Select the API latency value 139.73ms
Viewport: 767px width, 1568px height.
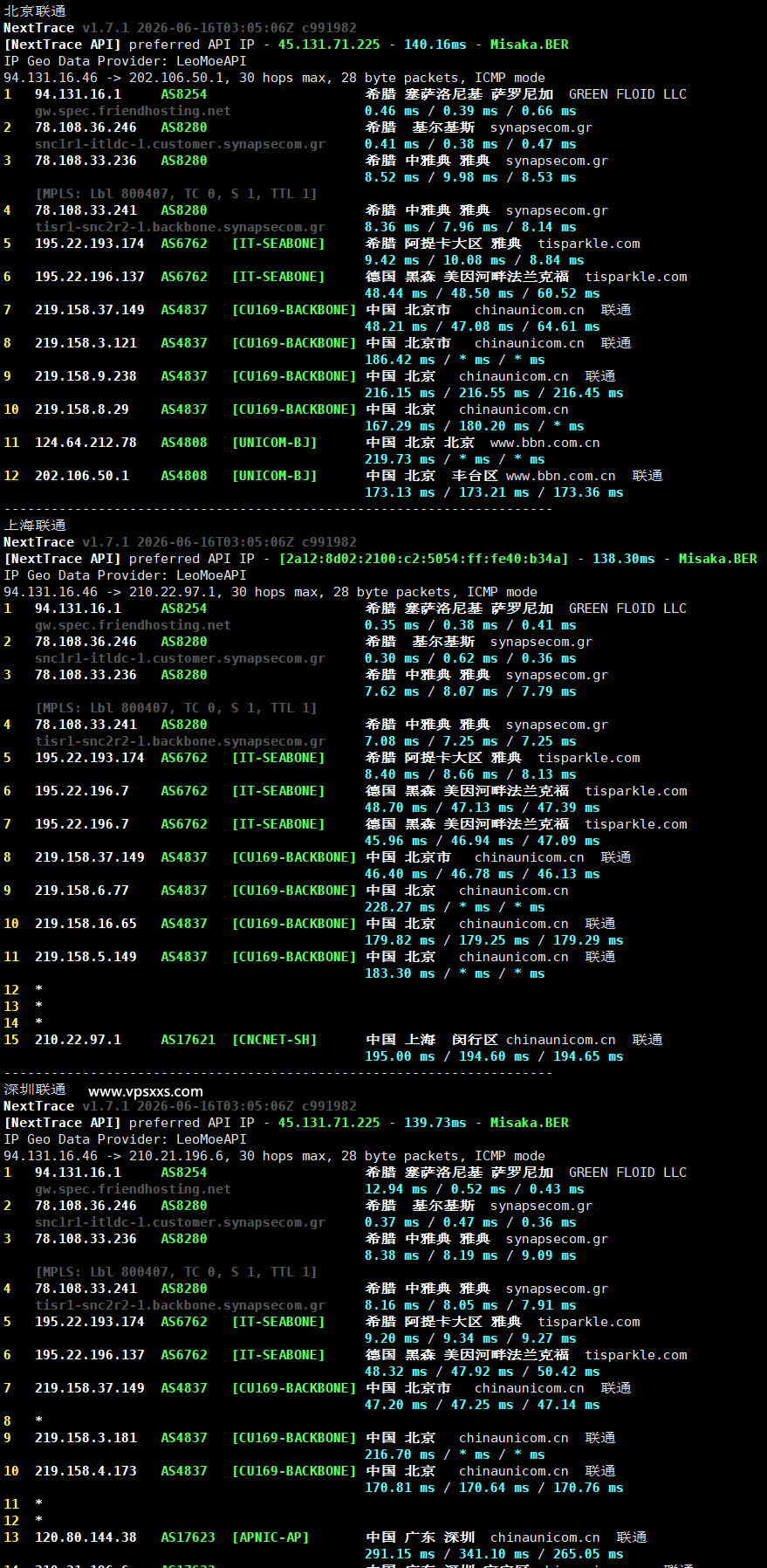tap(435, 1123)
